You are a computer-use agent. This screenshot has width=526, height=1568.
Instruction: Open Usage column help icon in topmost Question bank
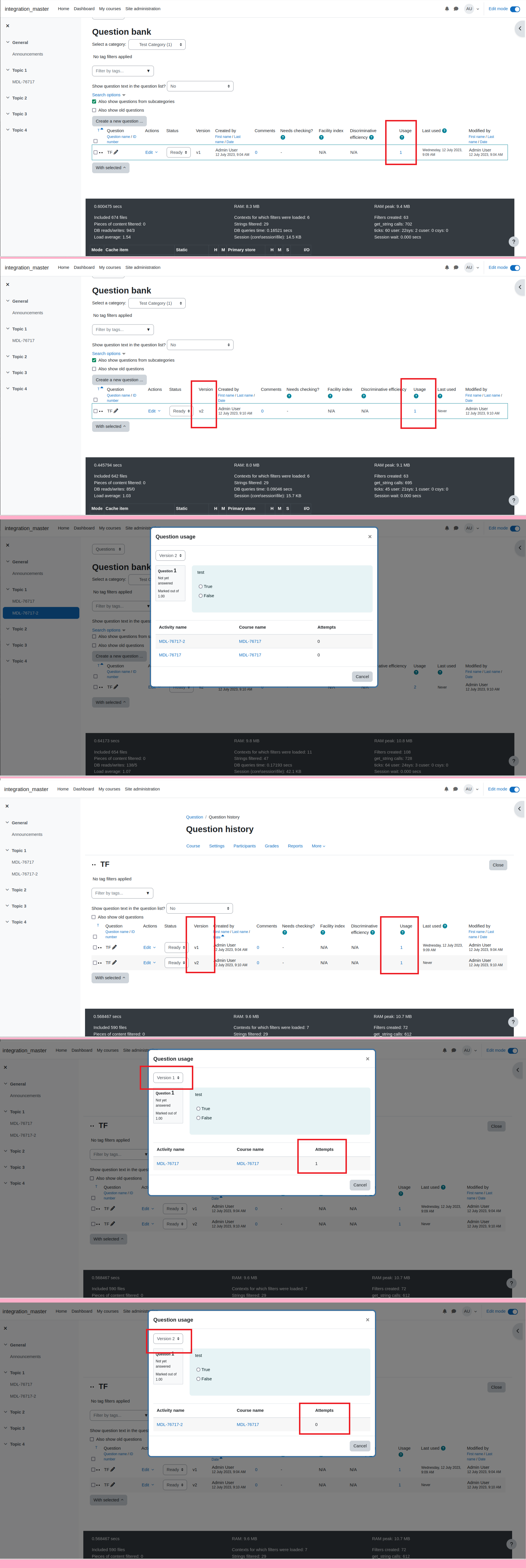click(x=401, y=138)
